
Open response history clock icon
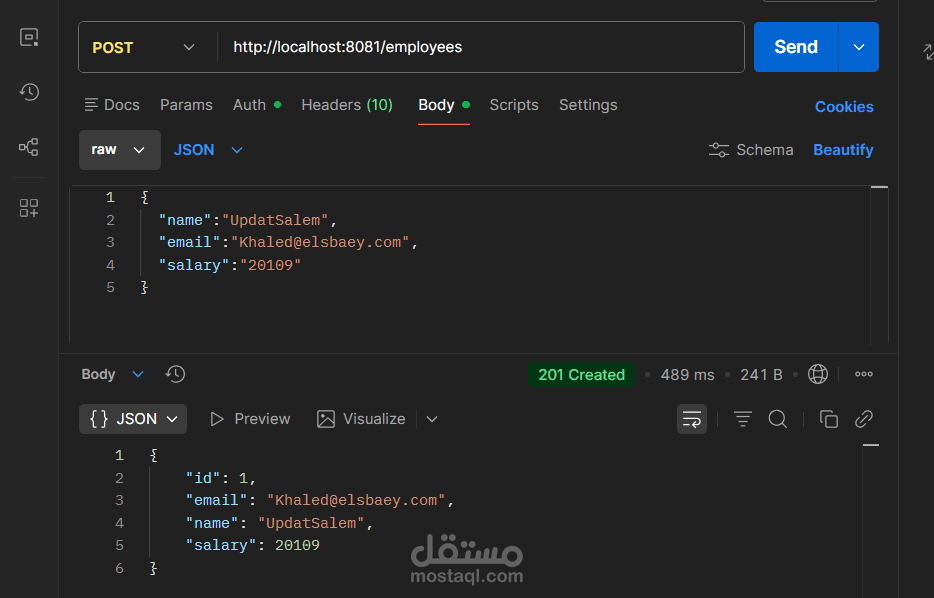click(175, 374)
